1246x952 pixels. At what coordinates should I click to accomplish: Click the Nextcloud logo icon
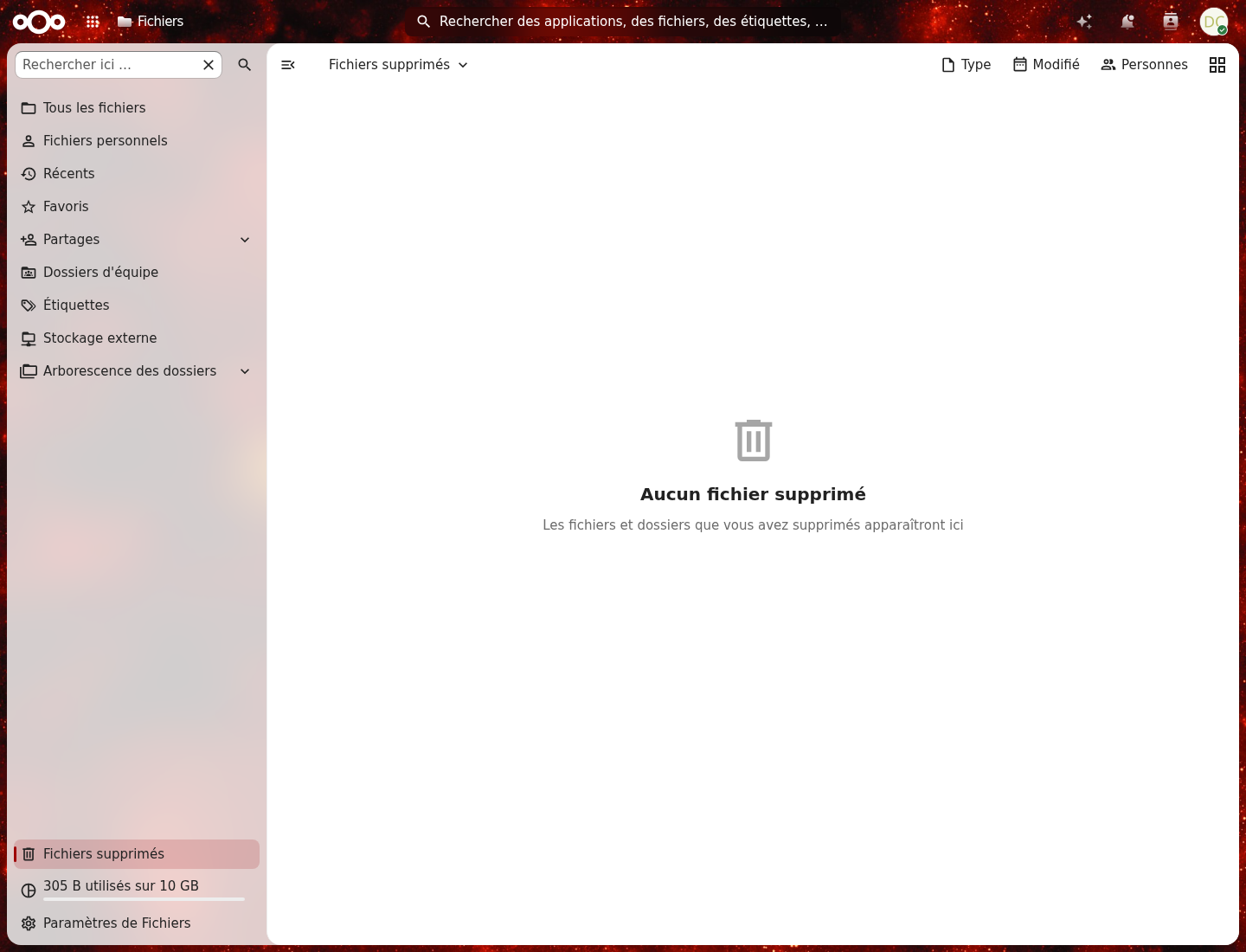tap(39, 22)
